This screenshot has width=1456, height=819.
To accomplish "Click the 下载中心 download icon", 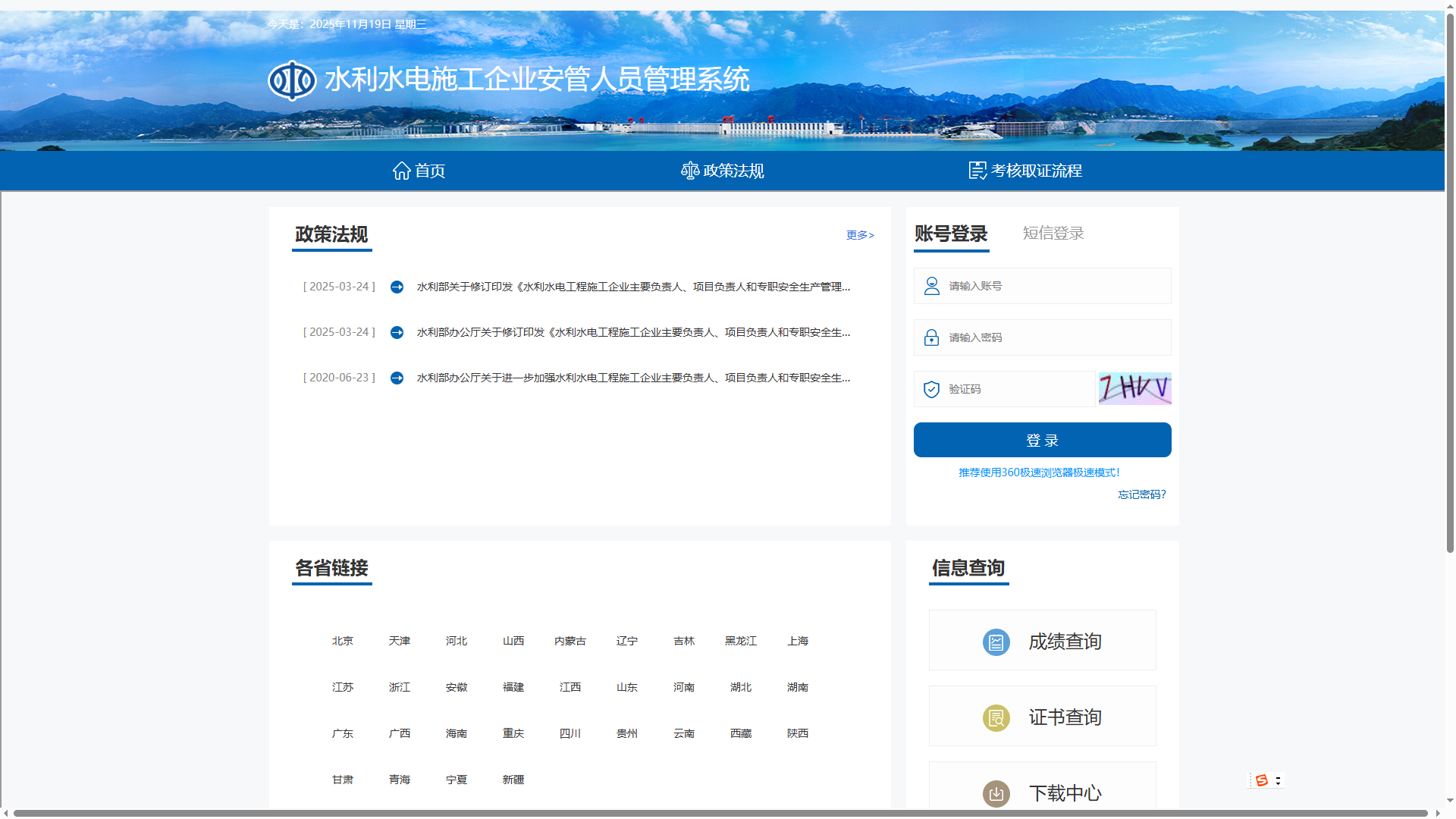I will point(996,793).
